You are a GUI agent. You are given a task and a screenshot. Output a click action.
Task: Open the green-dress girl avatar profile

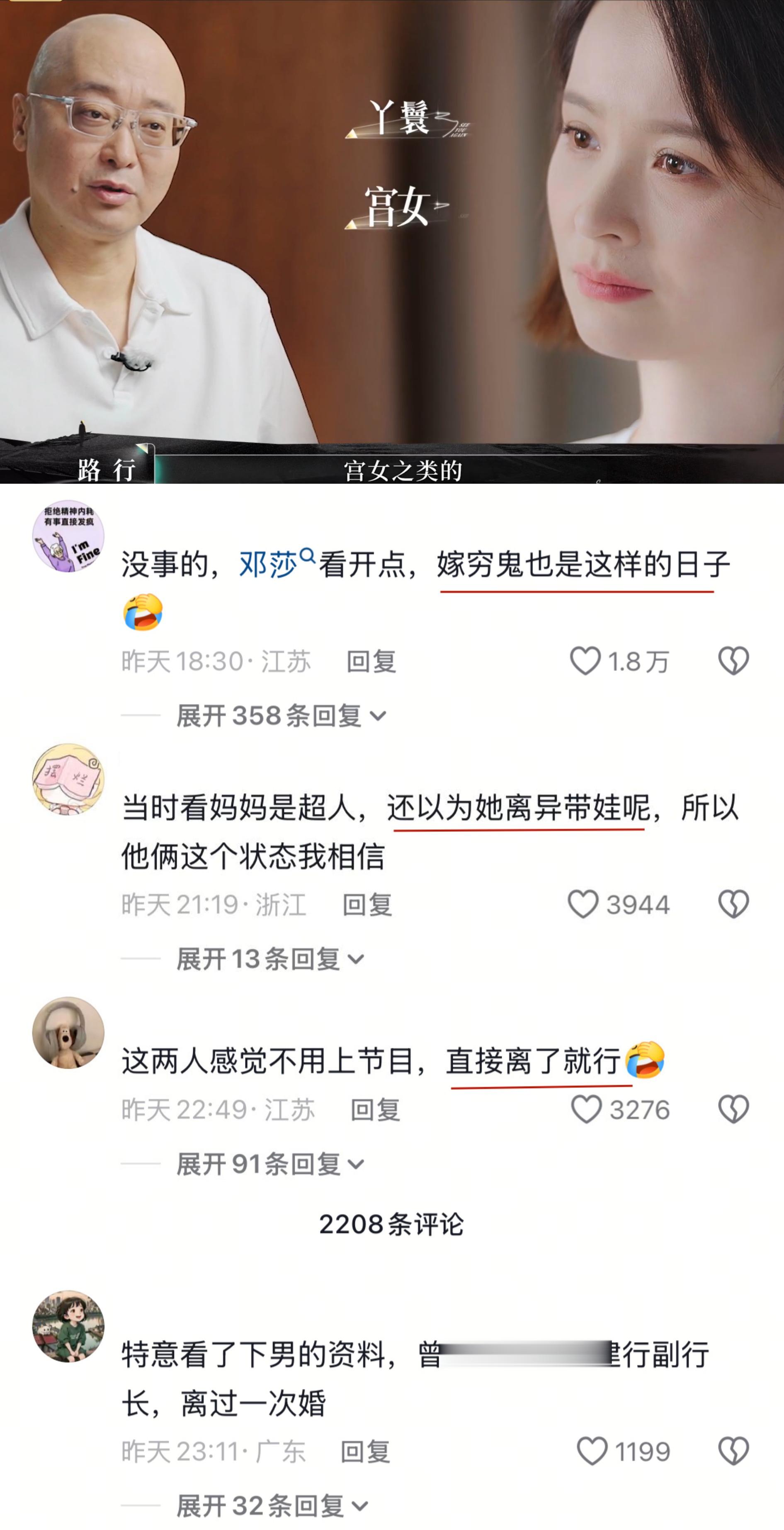pyautogui.click(x=68, y=1326)
